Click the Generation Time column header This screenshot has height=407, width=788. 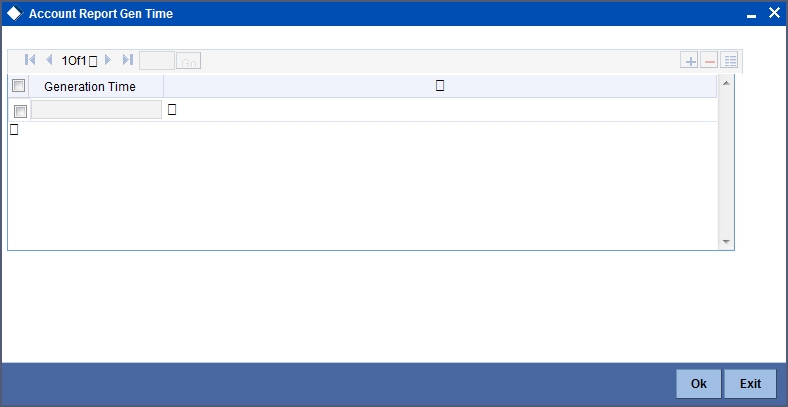coord(90,86)
